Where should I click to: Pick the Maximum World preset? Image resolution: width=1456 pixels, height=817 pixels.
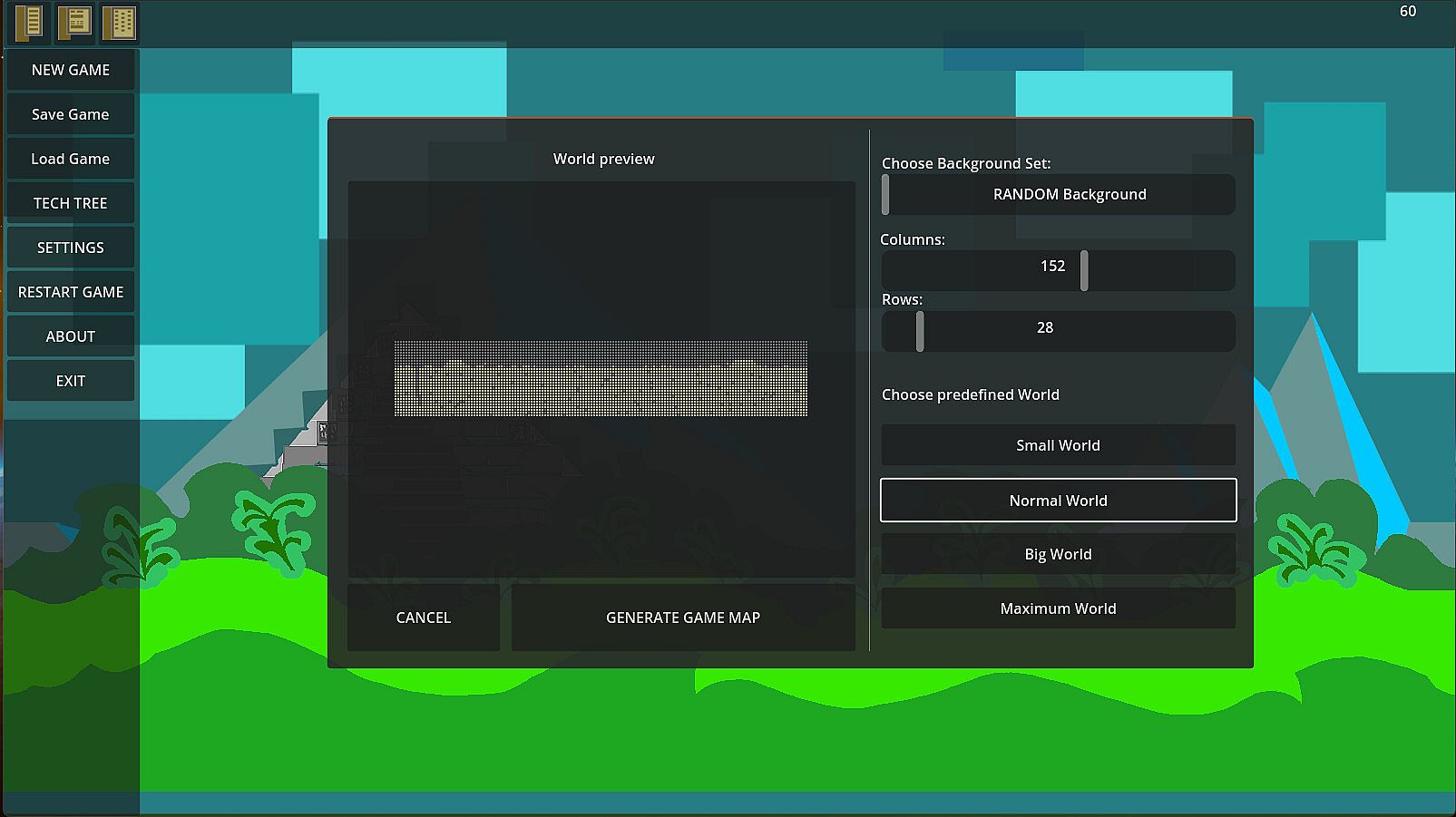pyautogui.click(x=1059, y=608)
